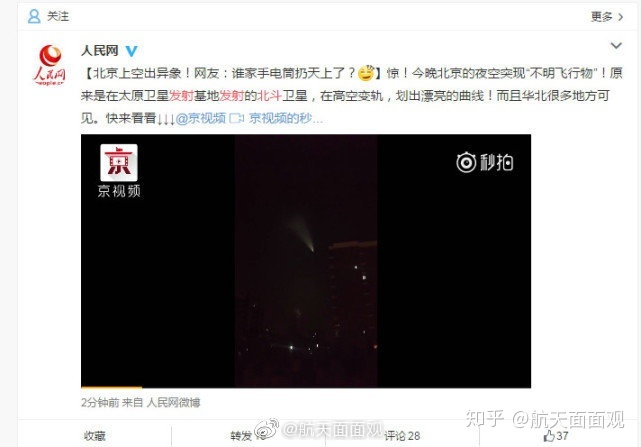Viewport: 641px width, 447px height.
Task: Open the 转发 repost tab
Action: coord(241,436)
